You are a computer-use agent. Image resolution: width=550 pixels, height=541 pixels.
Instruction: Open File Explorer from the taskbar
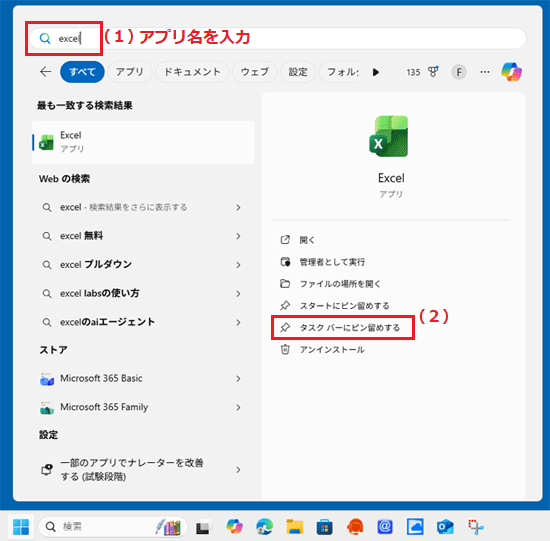pyautogui.click(x=295, y=527)
